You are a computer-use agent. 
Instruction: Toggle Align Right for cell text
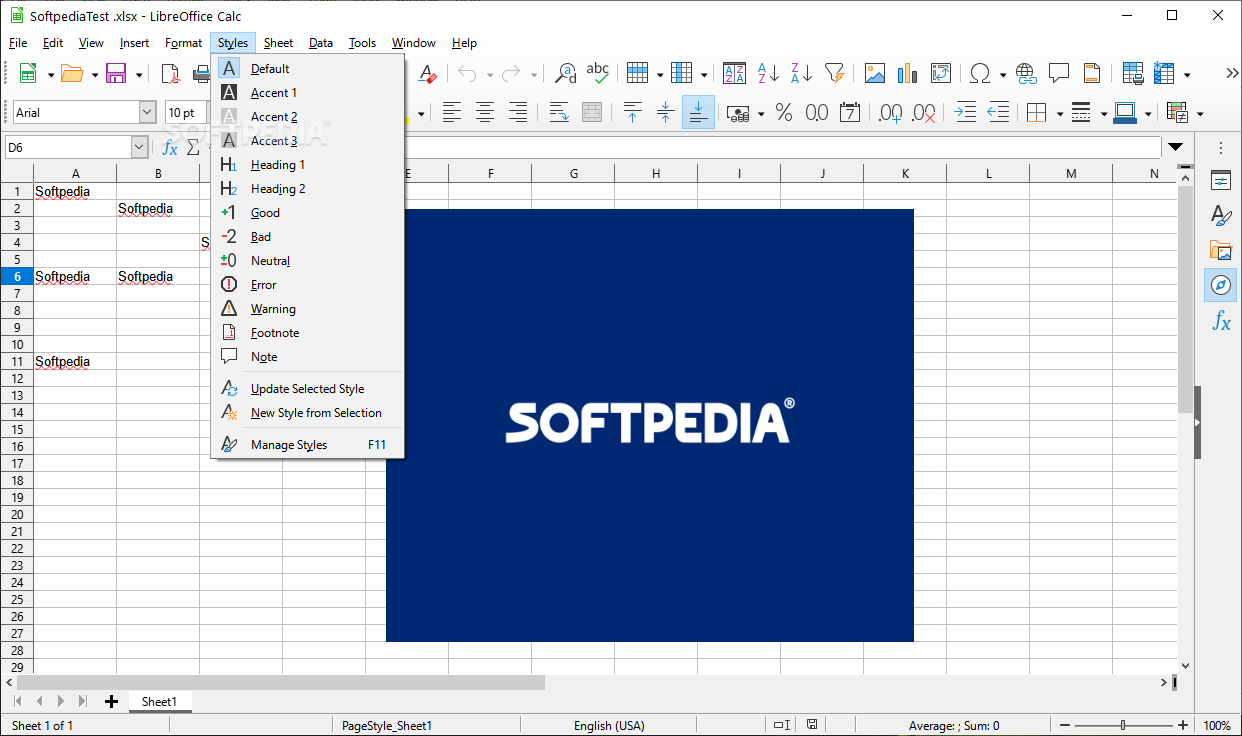coord(518,113)
